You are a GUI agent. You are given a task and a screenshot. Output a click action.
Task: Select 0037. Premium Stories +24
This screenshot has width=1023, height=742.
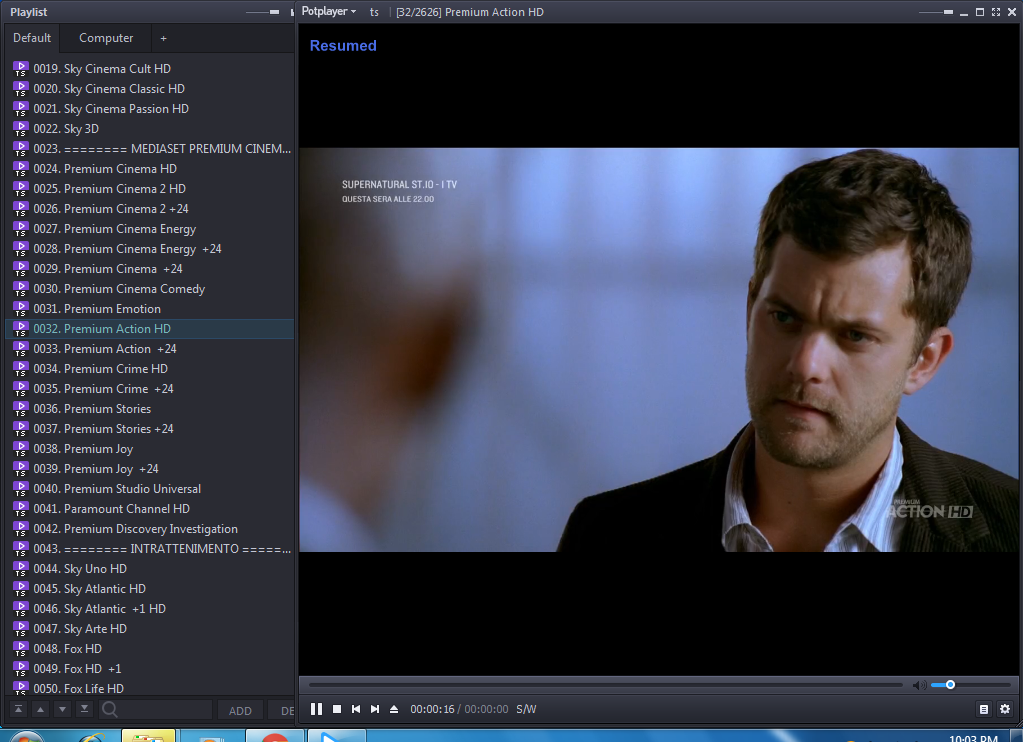149,429
